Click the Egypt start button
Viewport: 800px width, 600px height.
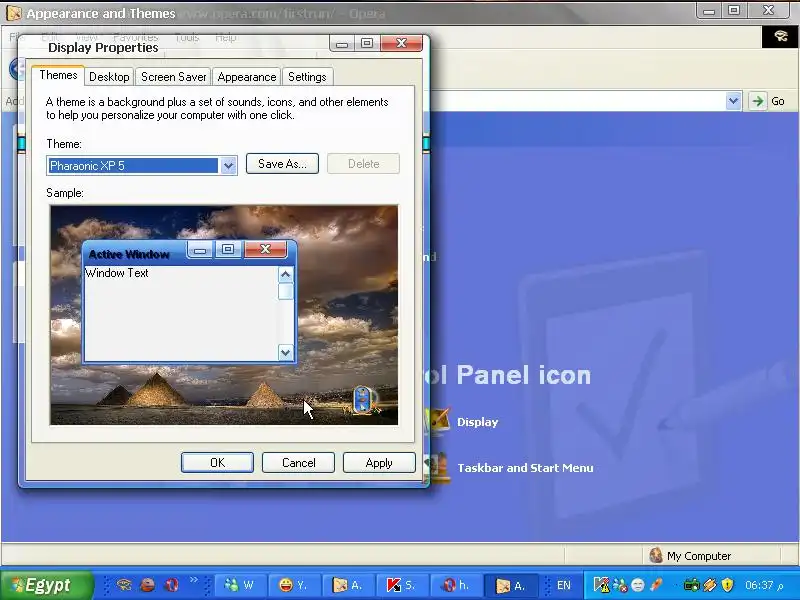(x=47, y=585)
